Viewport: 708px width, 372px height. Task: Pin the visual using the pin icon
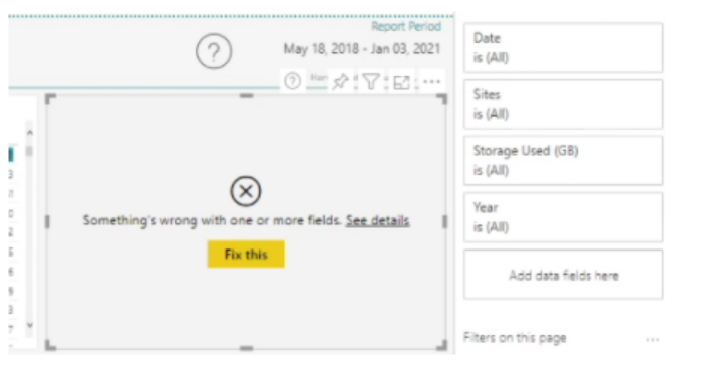click(340, 82)
